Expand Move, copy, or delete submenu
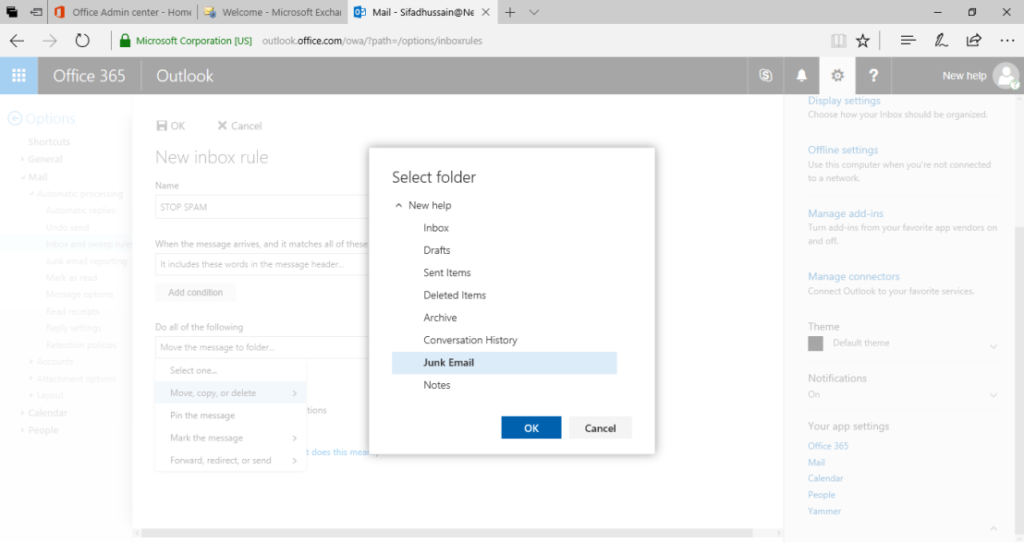This screenshot has width=1024, height=542. [231, 393]
